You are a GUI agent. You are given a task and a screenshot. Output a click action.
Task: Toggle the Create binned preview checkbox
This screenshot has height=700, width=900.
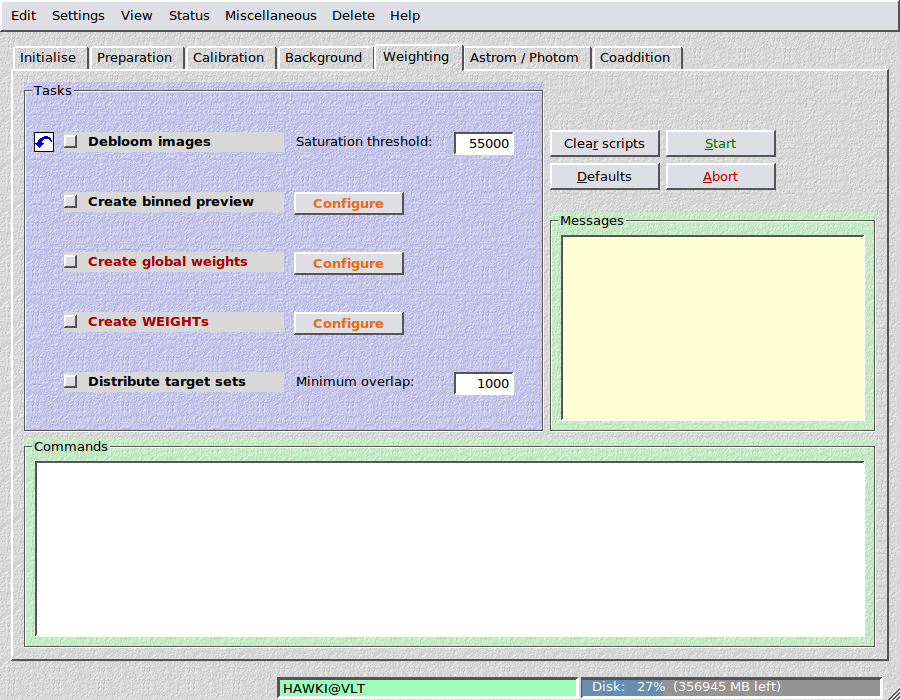71,202
